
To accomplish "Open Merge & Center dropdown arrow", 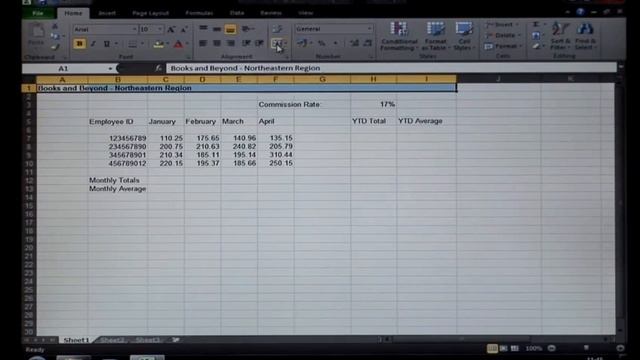I will coord(285,43).
